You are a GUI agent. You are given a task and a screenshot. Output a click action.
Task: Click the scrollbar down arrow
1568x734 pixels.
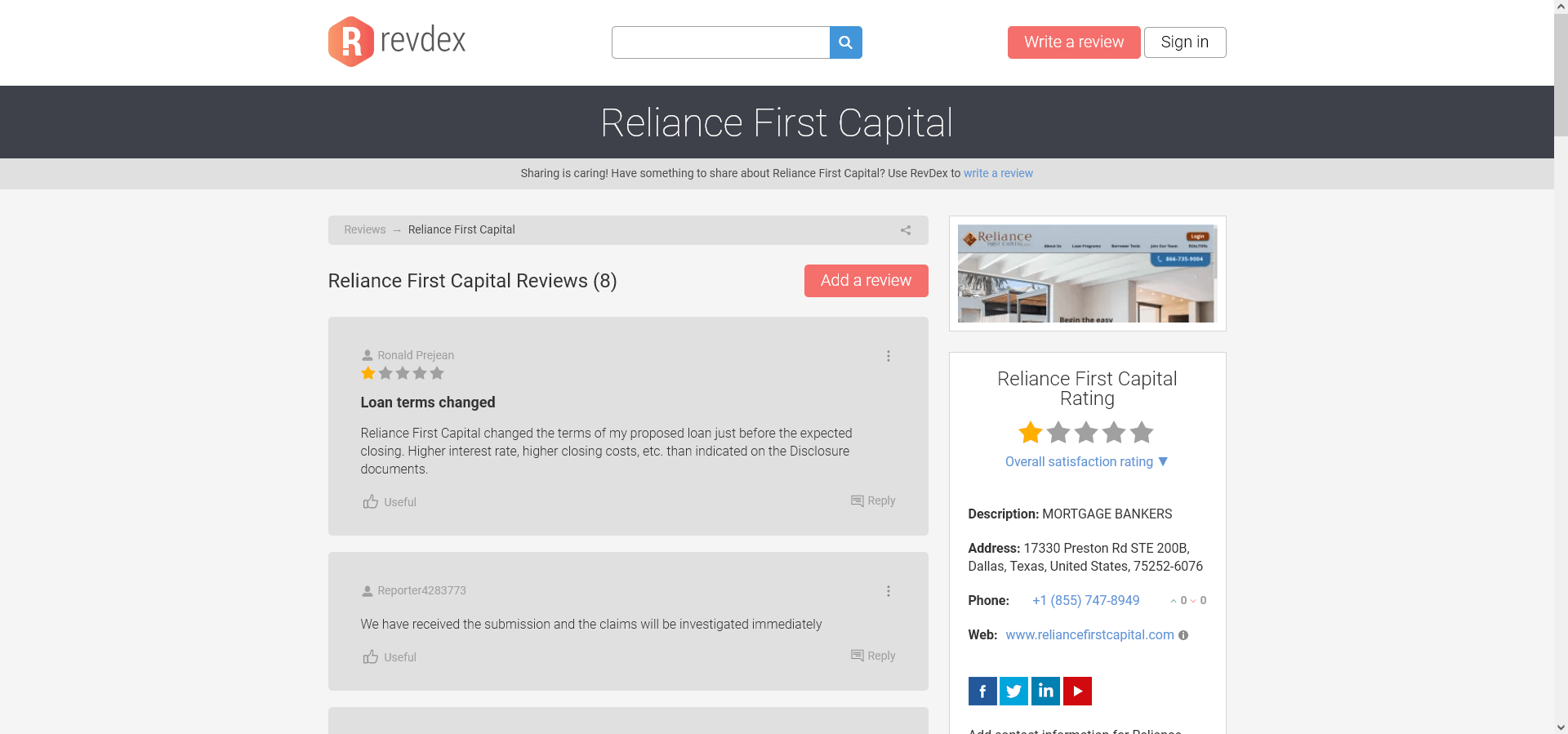(x=1561, y=727)
